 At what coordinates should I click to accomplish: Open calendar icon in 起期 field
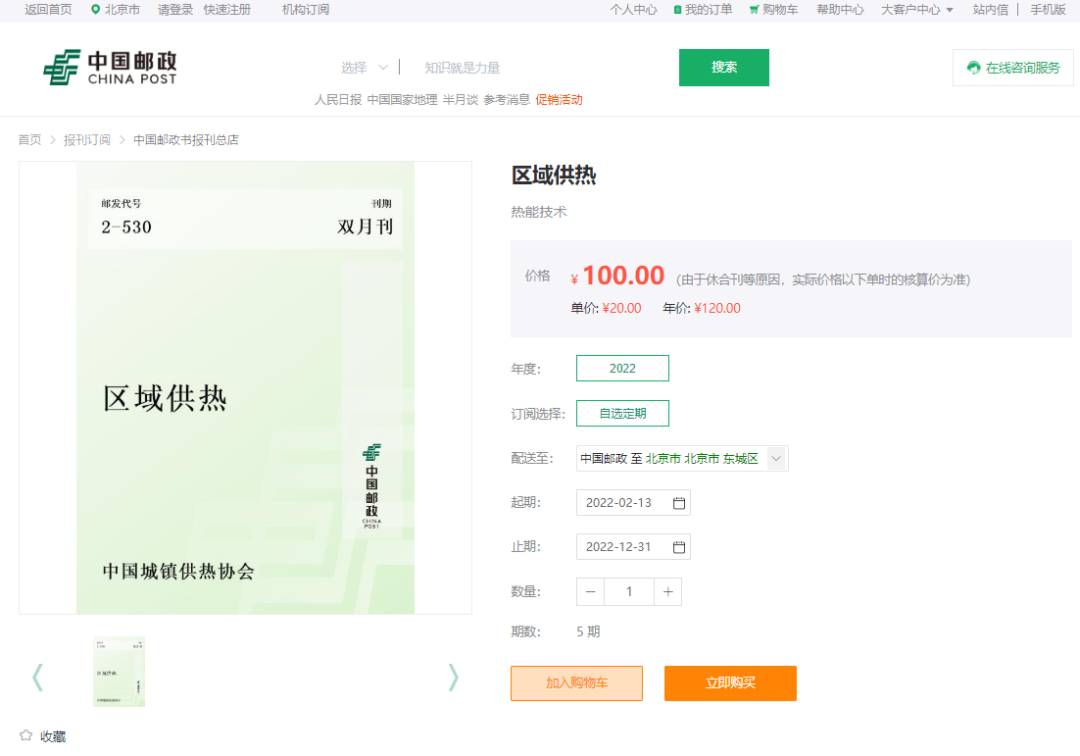[x=679, y=503]
